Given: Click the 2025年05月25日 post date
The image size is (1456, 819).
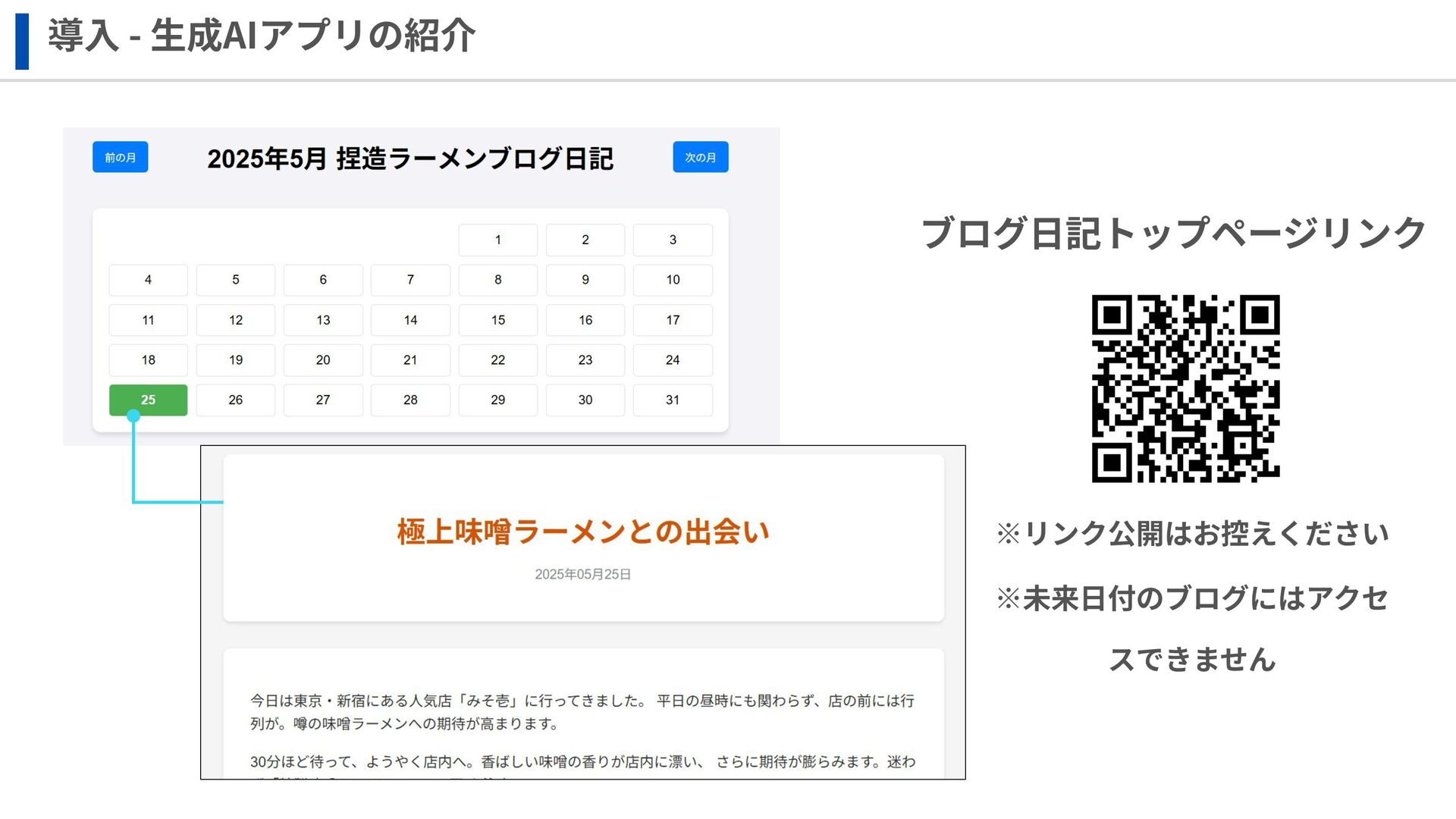Looking at the screenshot, I should pos(582,574).
